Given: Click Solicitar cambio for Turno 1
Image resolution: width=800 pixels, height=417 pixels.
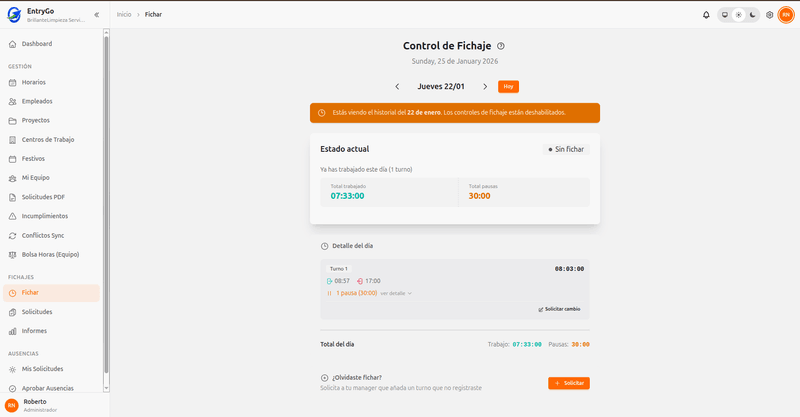Looking at the screenshot, I should [x=559, y=309].
